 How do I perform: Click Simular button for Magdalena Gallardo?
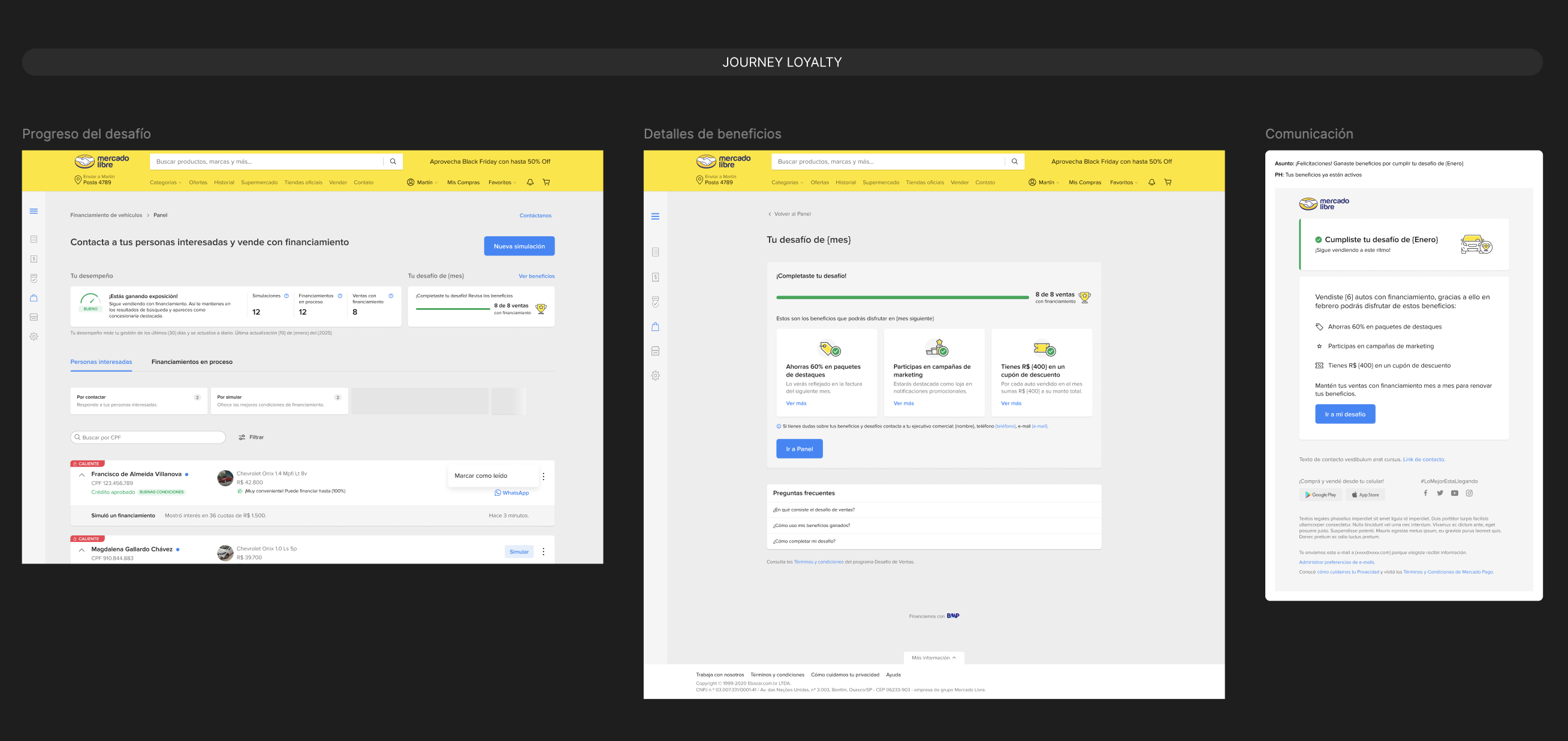click(519, 552)
